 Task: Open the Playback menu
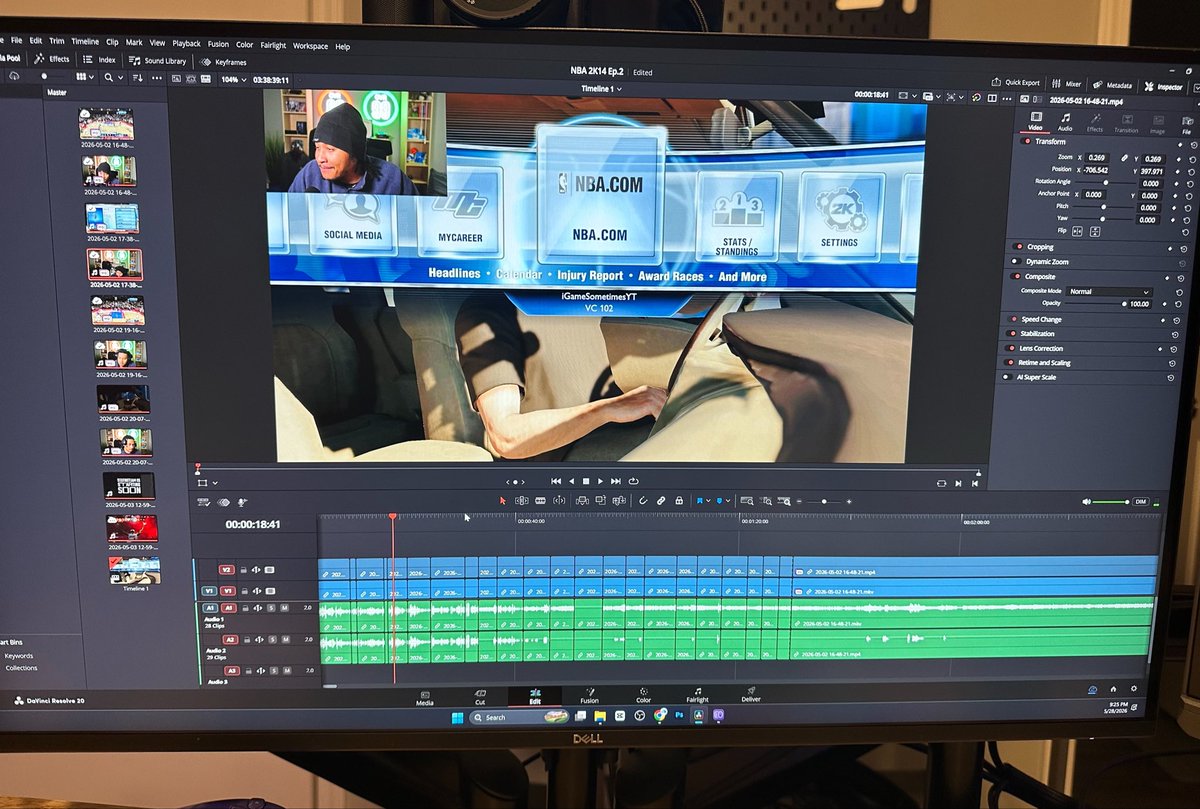point(186,43)
